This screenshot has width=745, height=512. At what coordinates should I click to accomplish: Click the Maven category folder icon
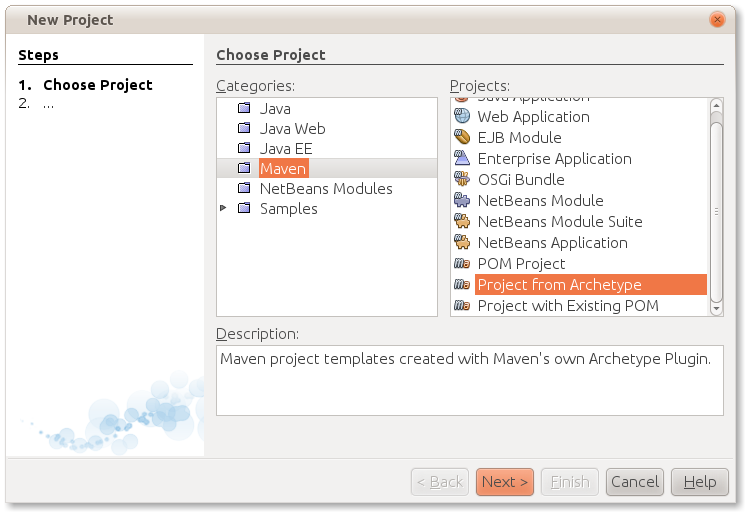pyautogui.click(x=244, y=168)
